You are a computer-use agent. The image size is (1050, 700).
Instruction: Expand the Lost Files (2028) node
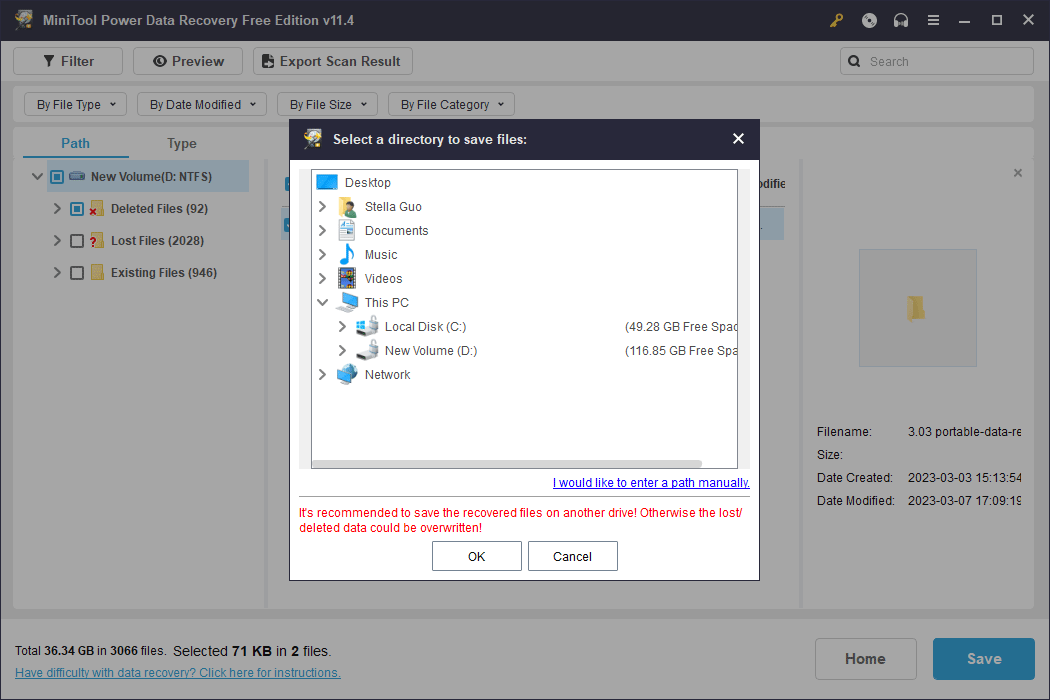point(57,240)
